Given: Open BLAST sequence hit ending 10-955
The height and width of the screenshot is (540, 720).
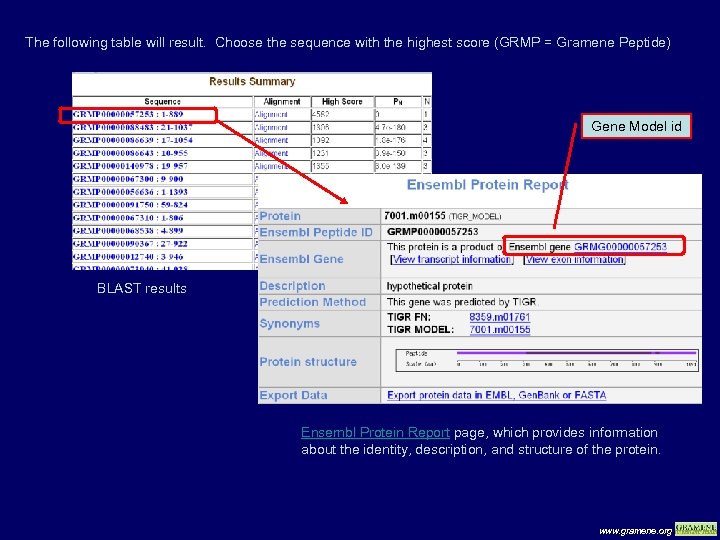Looking at the screenshot, I should (130, 153).
